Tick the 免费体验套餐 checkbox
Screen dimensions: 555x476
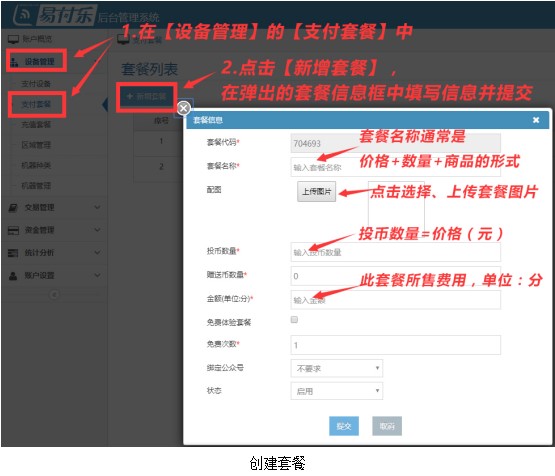click(294, 320)
